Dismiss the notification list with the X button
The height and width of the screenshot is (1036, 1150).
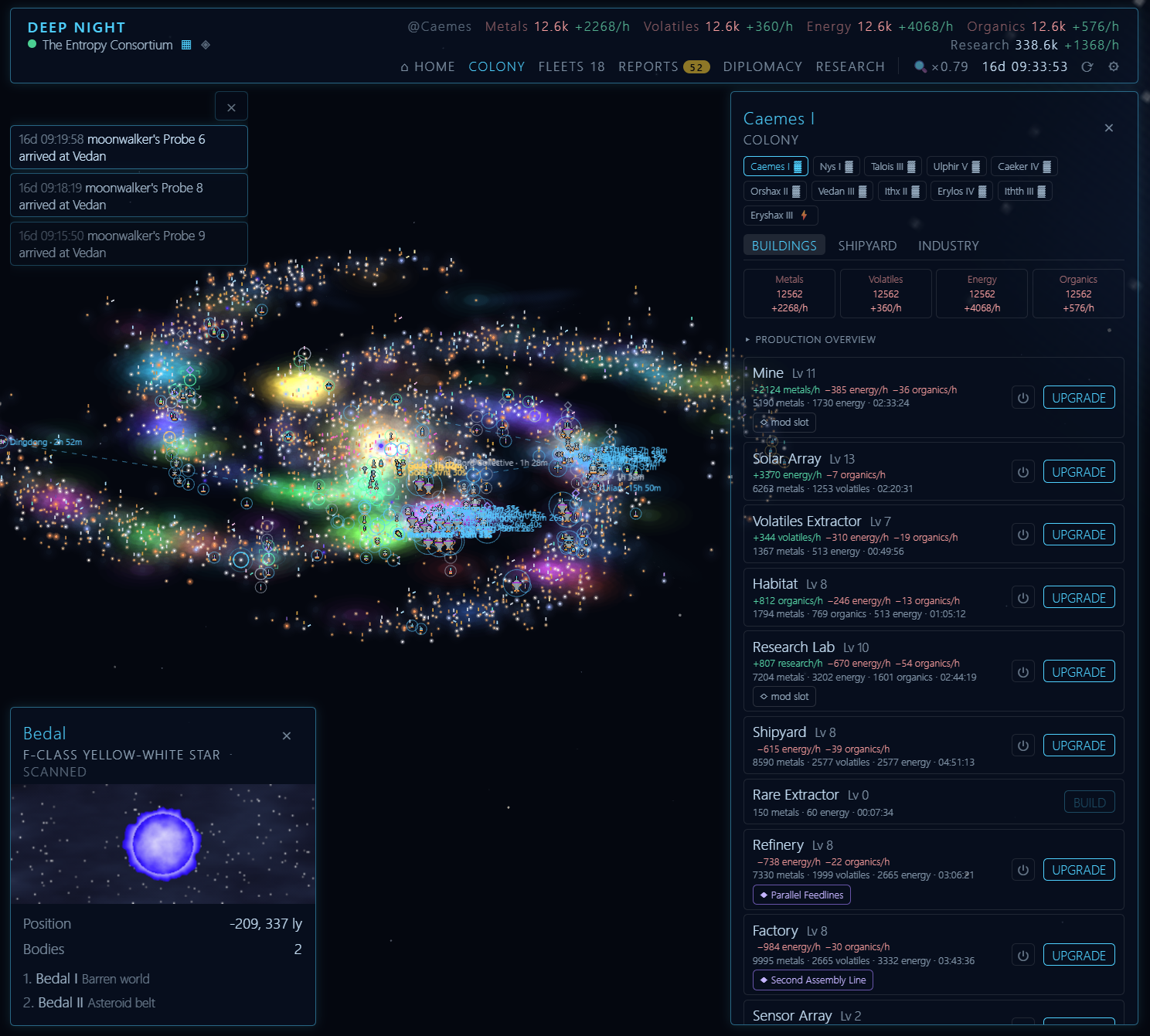point(231,107)
